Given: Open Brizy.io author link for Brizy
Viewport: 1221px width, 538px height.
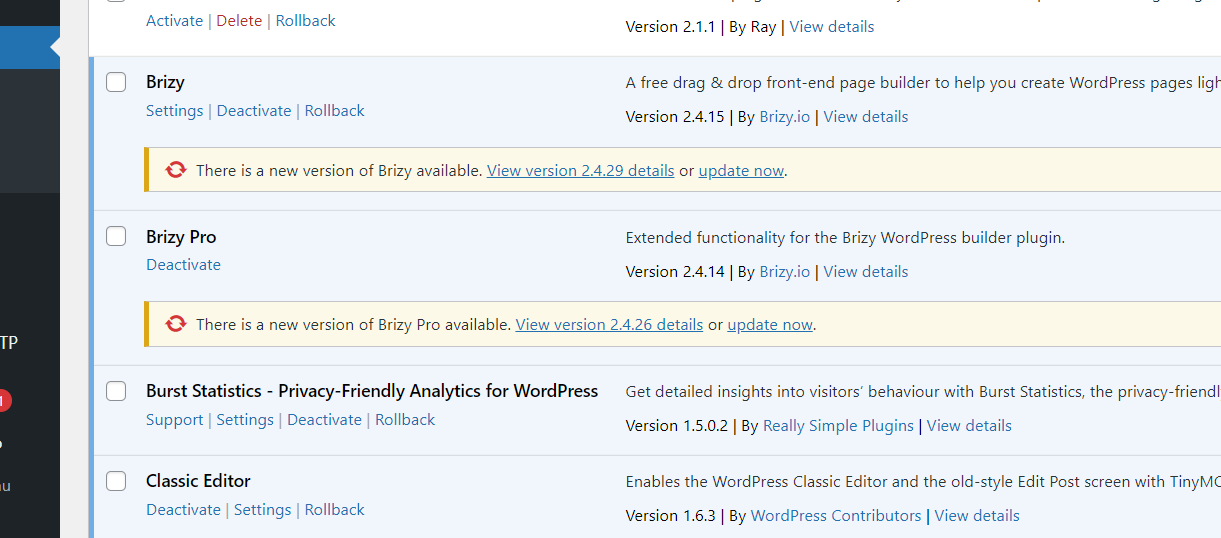Looking at the screenshot, I should (x=785, y=117).
